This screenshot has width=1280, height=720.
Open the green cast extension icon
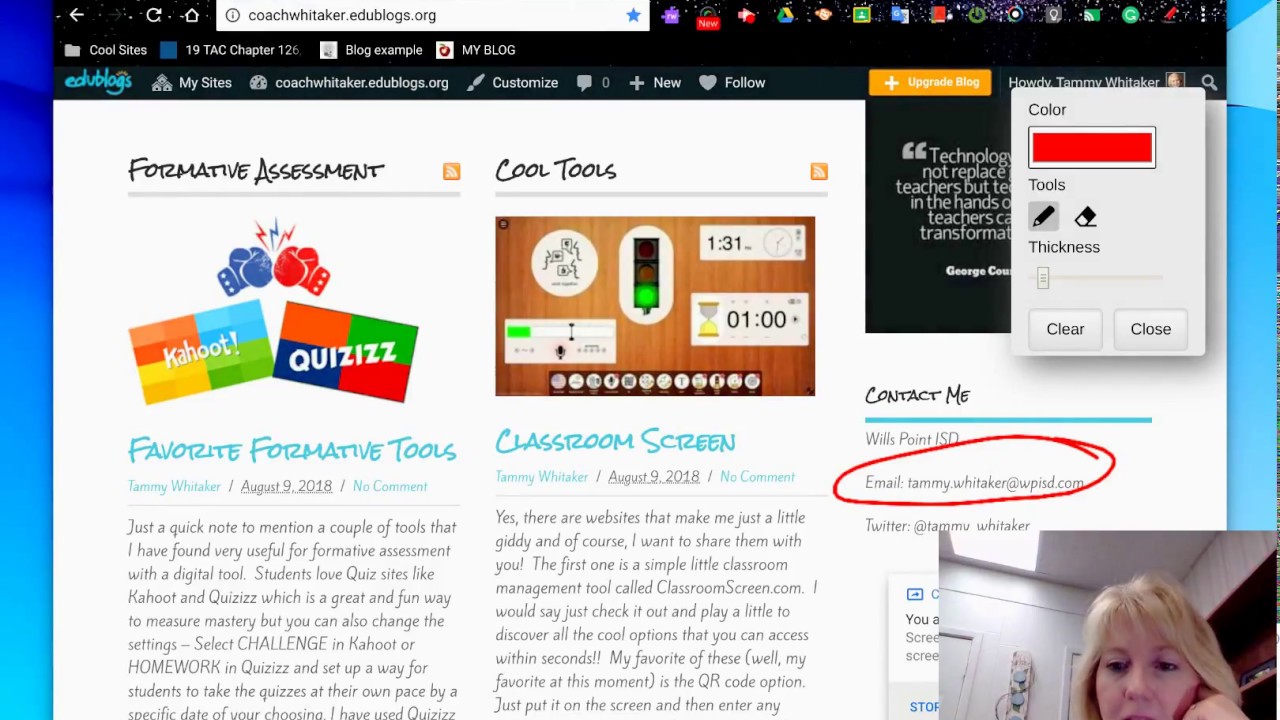[1092, 15]
